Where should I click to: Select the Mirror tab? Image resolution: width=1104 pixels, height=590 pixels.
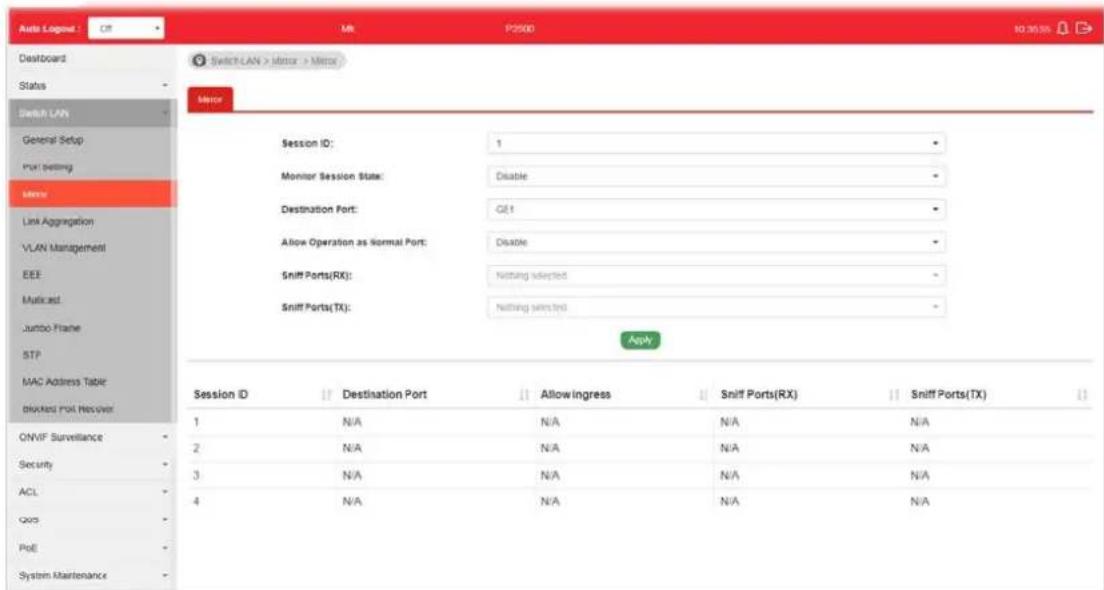210,100
